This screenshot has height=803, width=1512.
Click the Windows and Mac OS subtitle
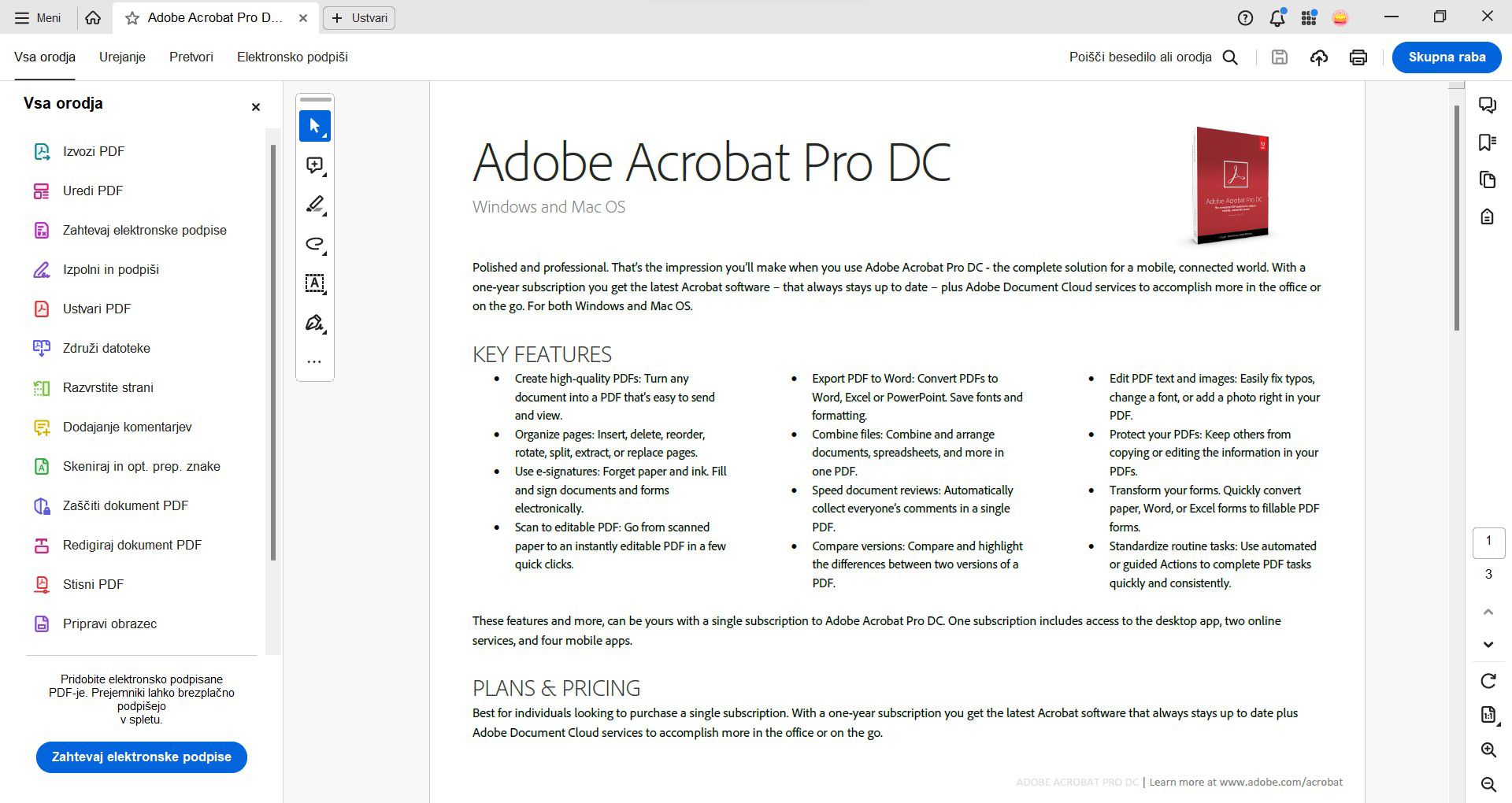point(549,207)
